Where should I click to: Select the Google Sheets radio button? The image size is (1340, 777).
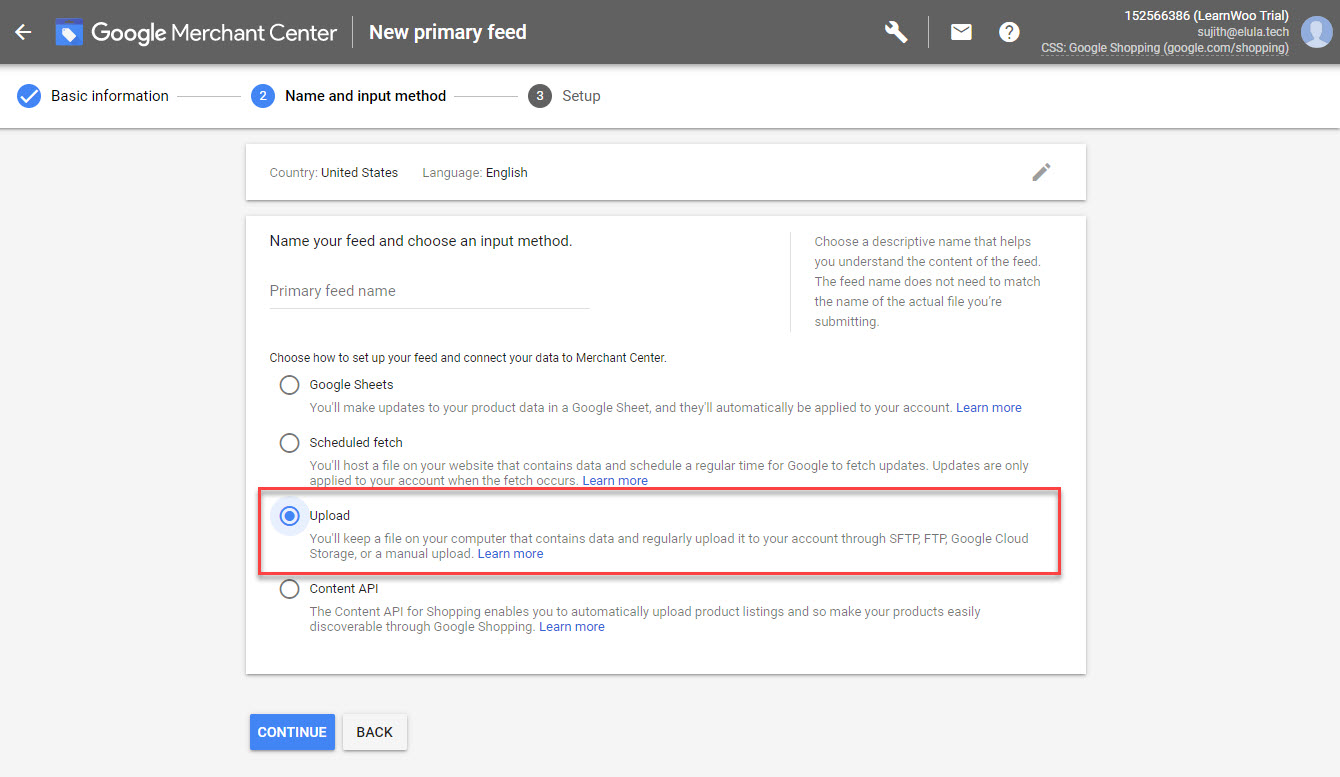(x=289, y=385)
